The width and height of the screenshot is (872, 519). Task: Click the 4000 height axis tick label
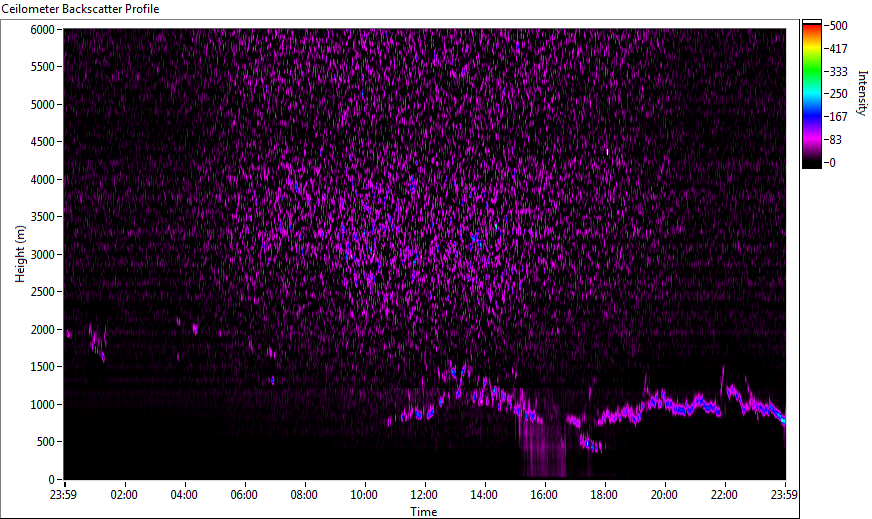point(42,180)
